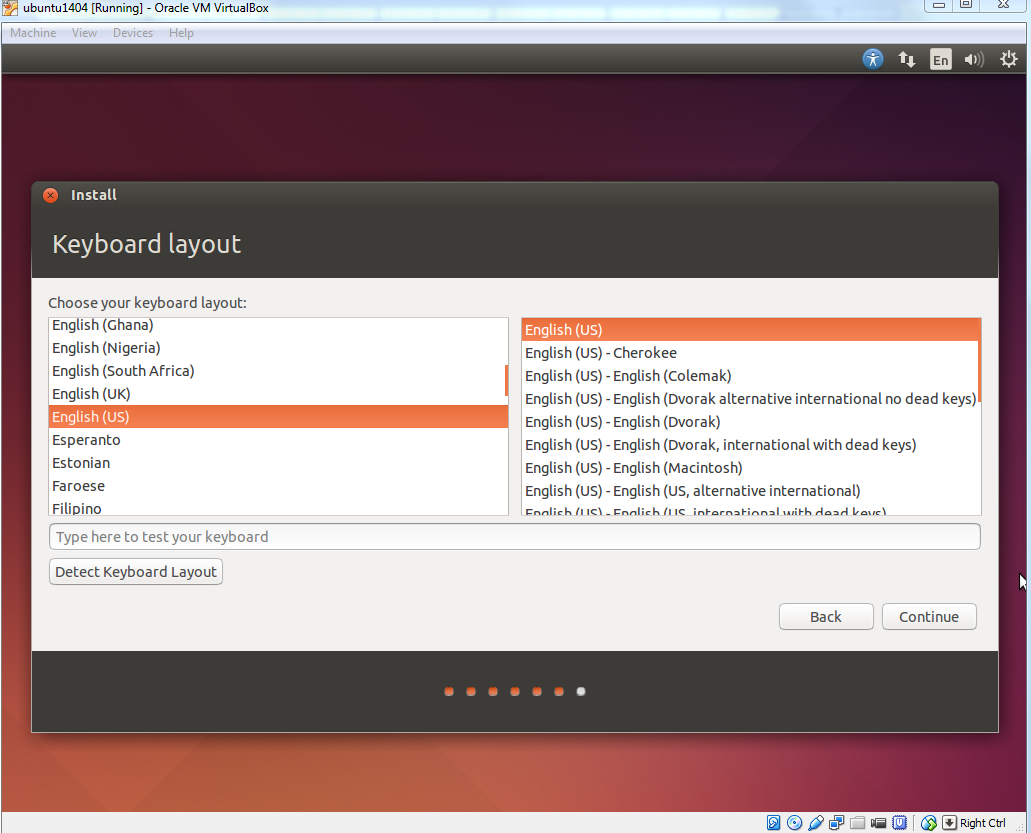1031x833 pixels.
Task: Open the accessibility menu icon
Action: 873,60
